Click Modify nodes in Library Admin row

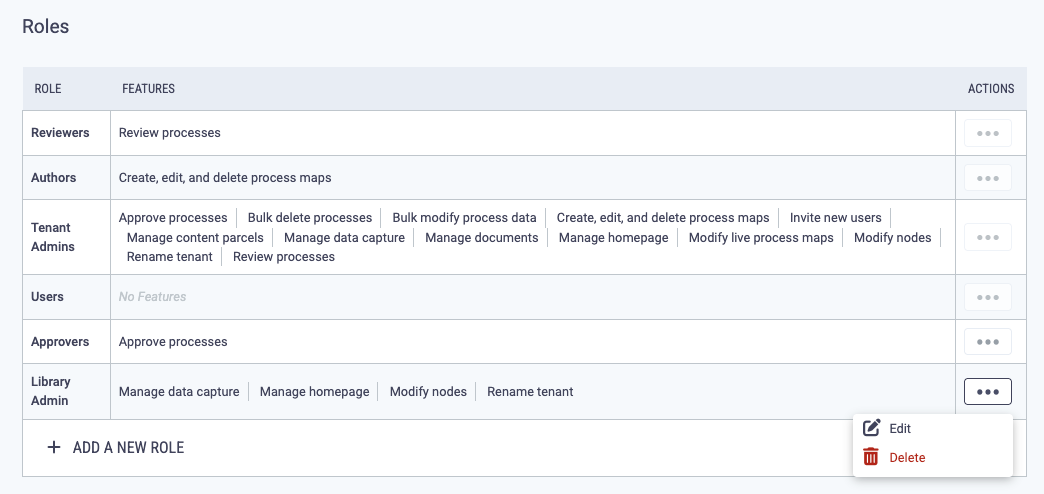point(428,391)
